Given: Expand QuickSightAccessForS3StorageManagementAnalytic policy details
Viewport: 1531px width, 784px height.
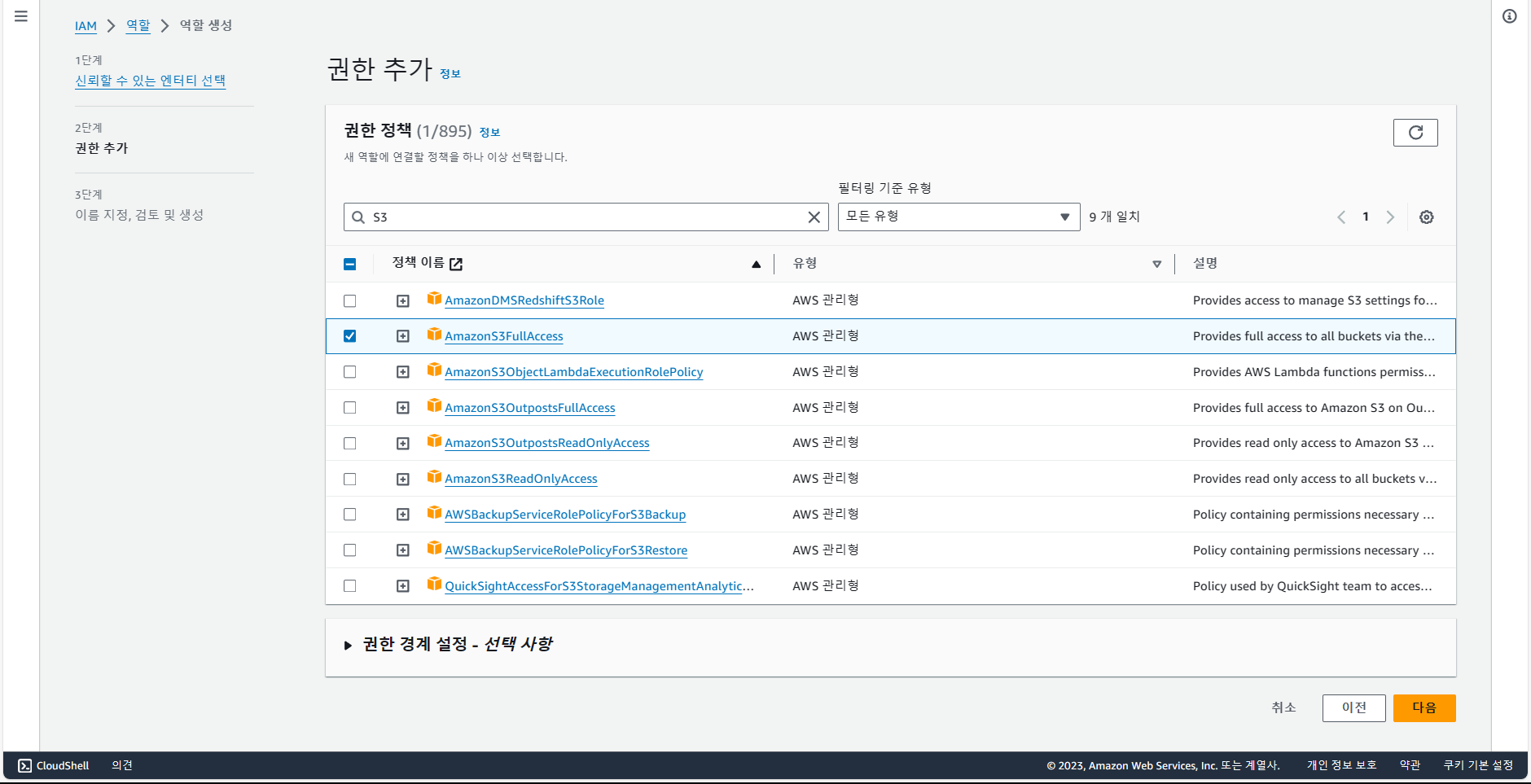Looking at the screenshot, I should point(403,586).
